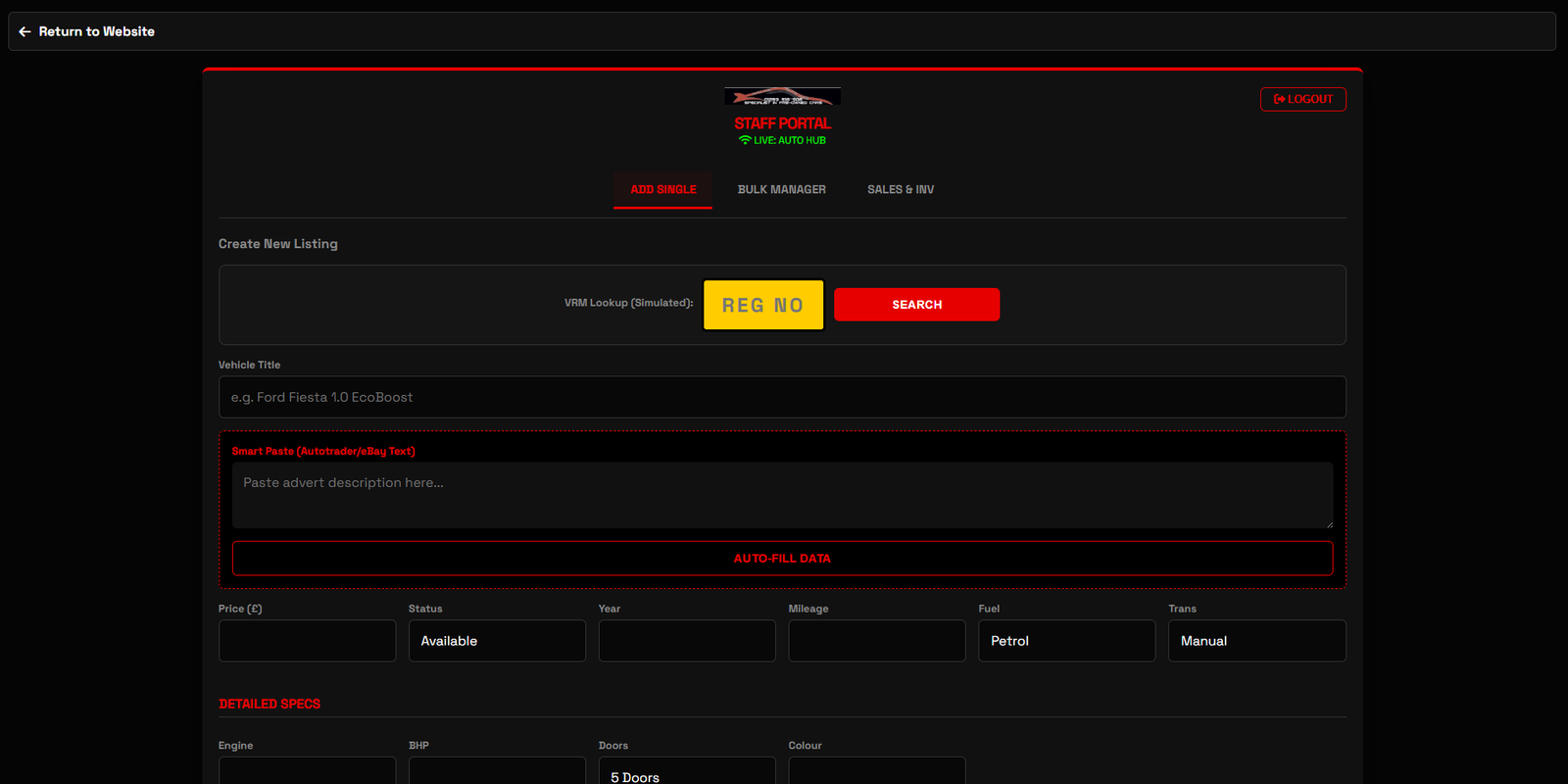1568x784 pixels.
Task: Click the back arrow icon beside Return to Website
Action: click(24, 31)
